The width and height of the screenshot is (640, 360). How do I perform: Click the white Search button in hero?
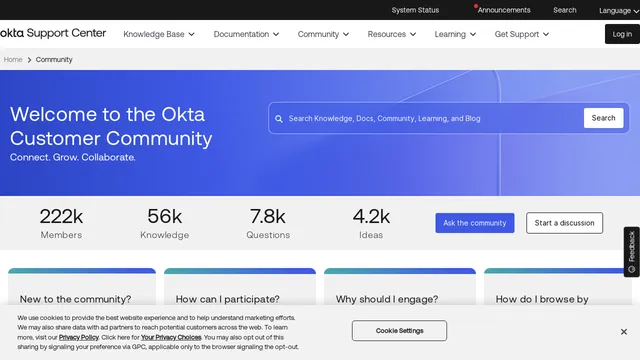[603, 118]
